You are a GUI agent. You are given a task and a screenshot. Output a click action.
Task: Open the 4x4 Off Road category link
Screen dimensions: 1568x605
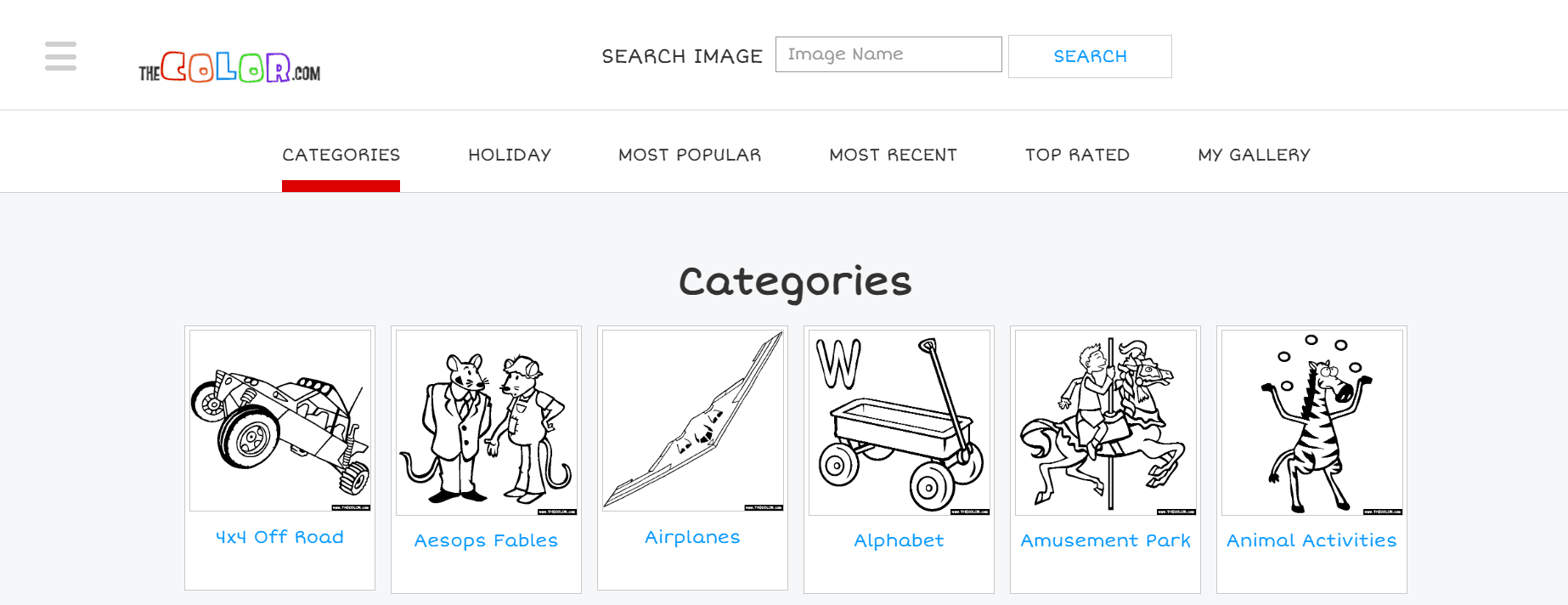(279, 536)
